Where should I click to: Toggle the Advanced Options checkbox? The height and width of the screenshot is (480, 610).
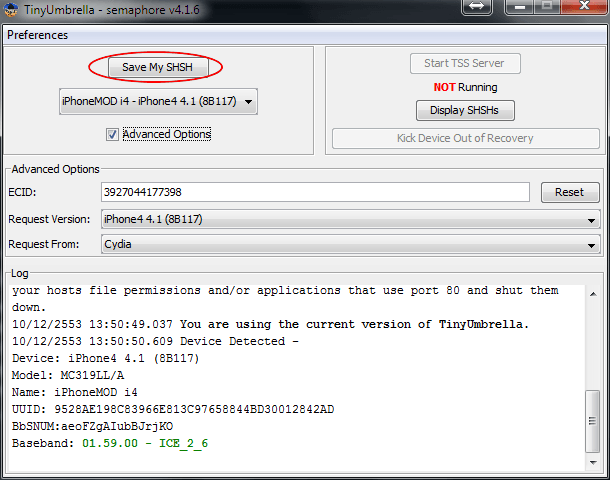click(112, 134)
